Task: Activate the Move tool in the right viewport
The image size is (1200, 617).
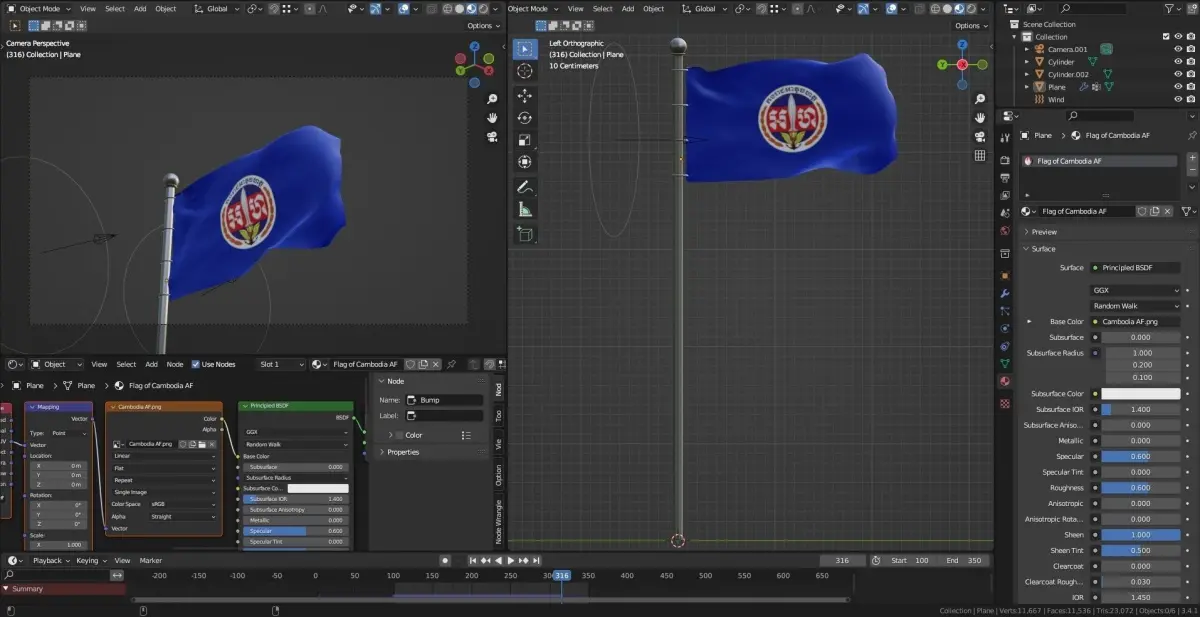Action: 525,96
